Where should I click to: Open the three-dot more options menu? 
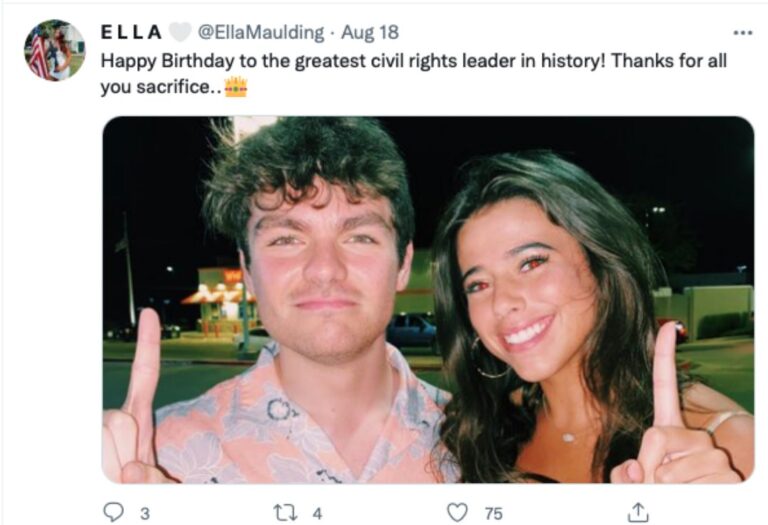tap(742, 33)
